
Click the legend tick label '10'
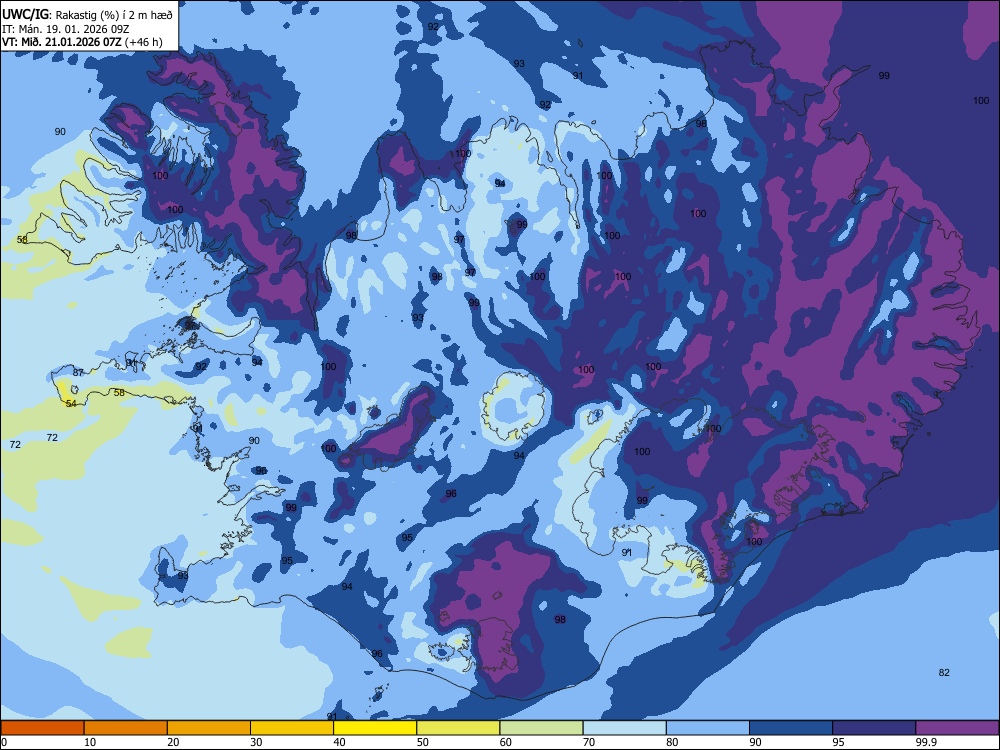[90, 742]
